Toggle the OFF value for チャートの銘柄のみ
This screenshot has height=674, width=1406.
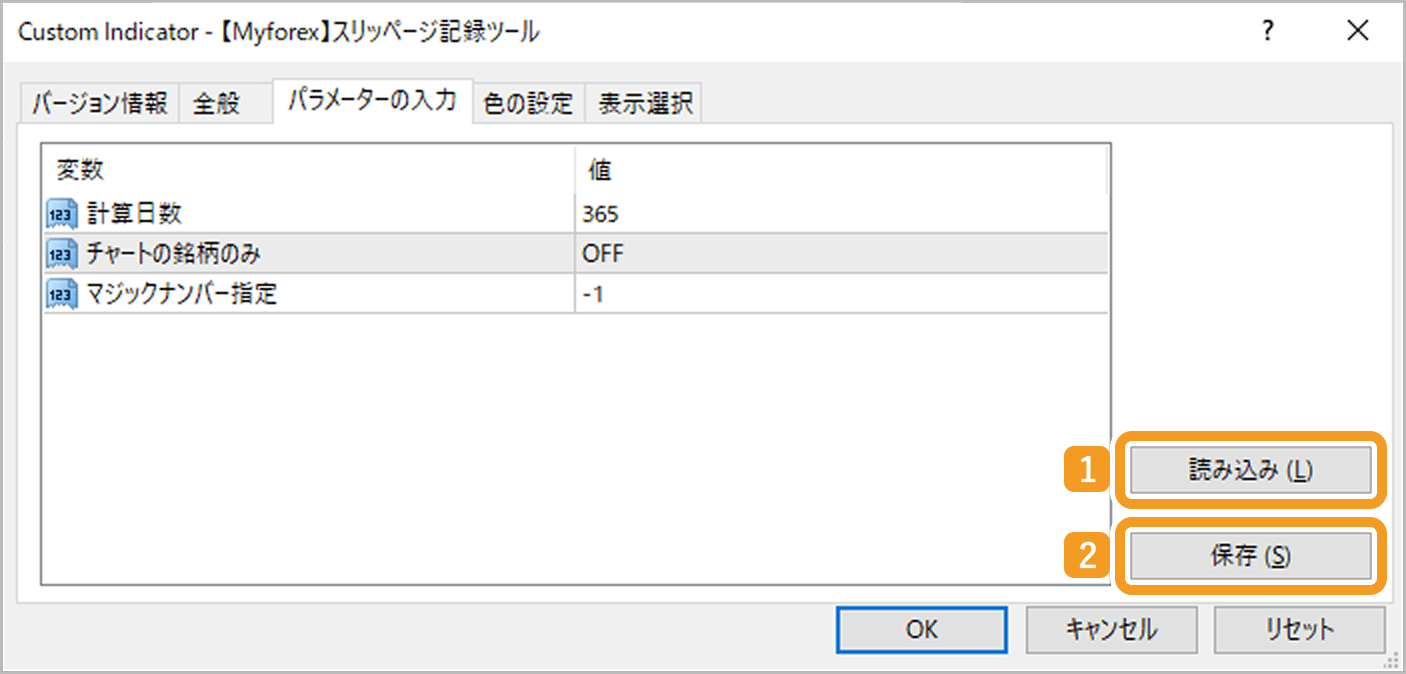[598, 253]
